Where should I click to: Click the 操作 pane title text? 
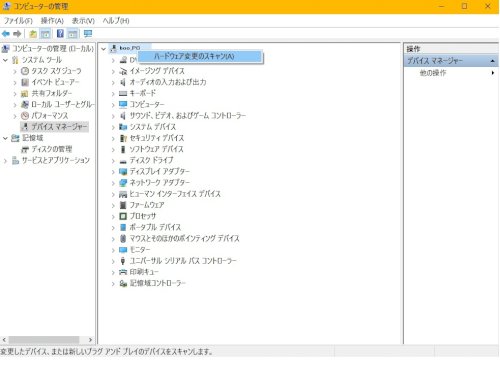click(x=413, y=49)
